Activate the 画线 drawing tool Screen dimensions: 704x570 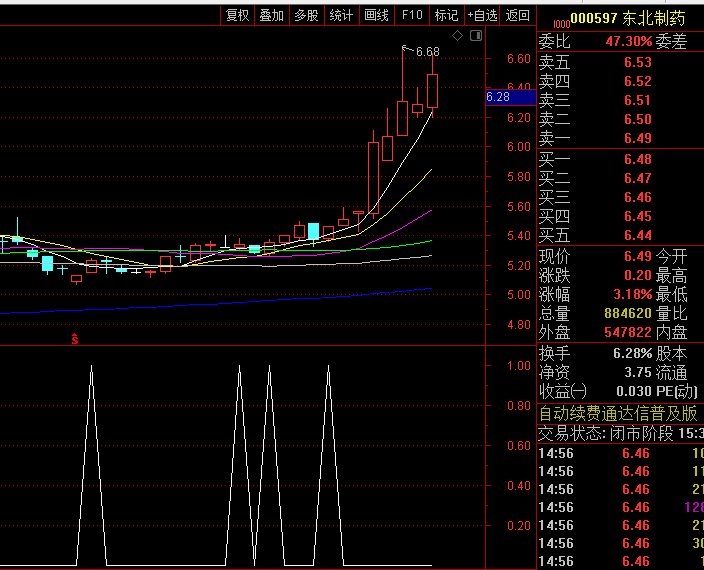click(x=376, y=15)
